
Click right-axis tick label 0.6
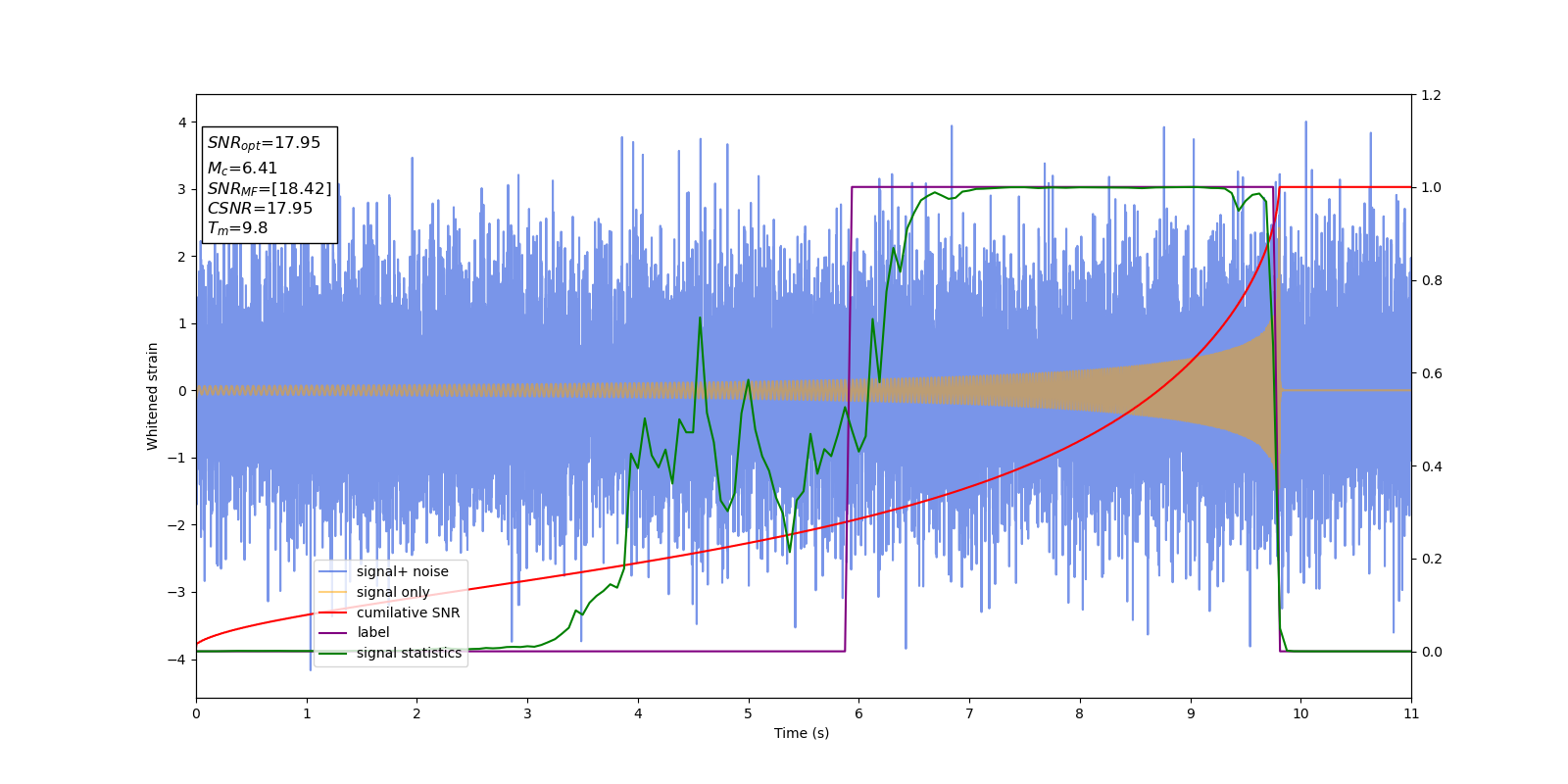coord(1431,373)
